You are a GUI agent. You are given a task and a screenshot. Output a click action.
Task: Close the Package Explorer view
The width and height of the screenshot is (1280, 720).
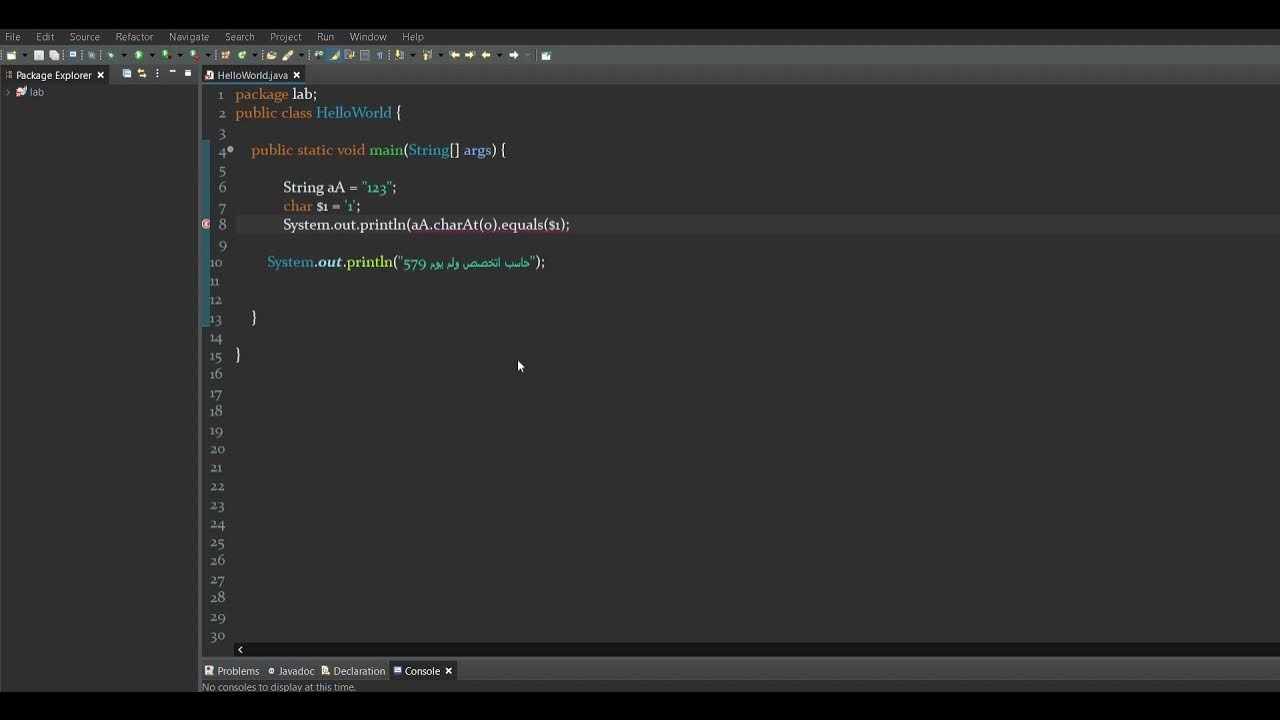tap(100, 75)
